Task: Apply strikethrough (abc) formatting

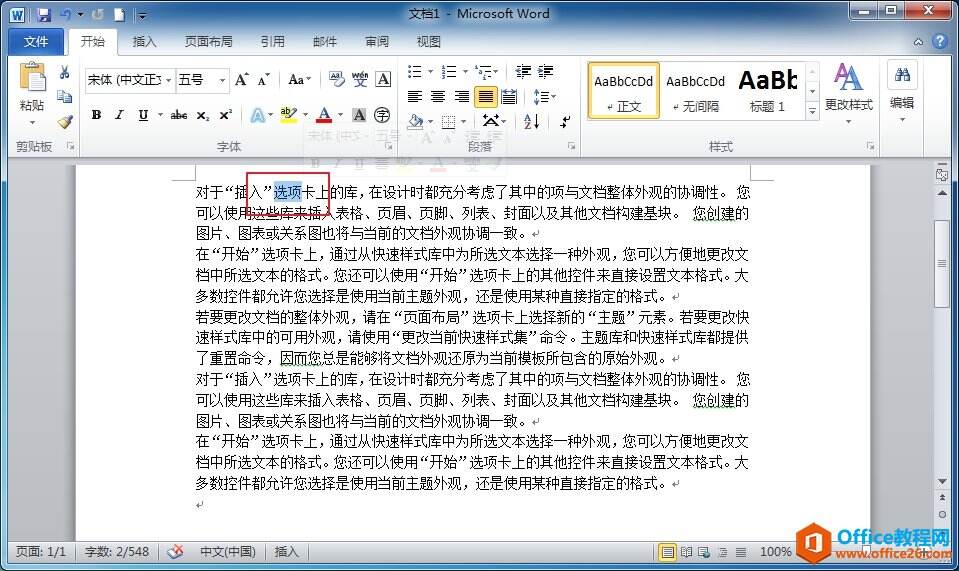Action: tap(179, 115)
